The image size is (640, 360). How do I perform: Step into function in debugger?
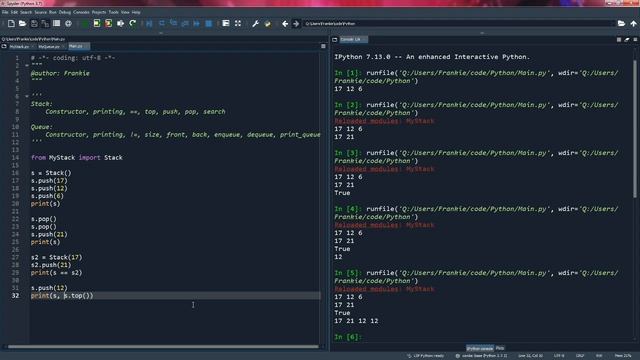click(173, 24)
